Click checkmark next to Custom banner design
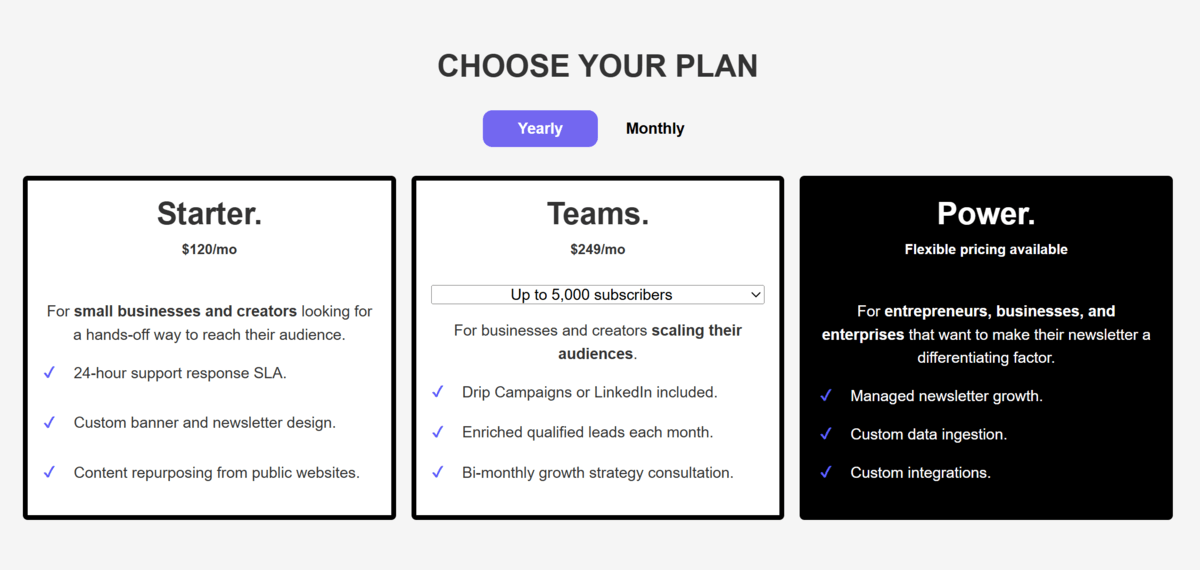Viewport: 1200px width, 570px height. [x=49, y=423]
